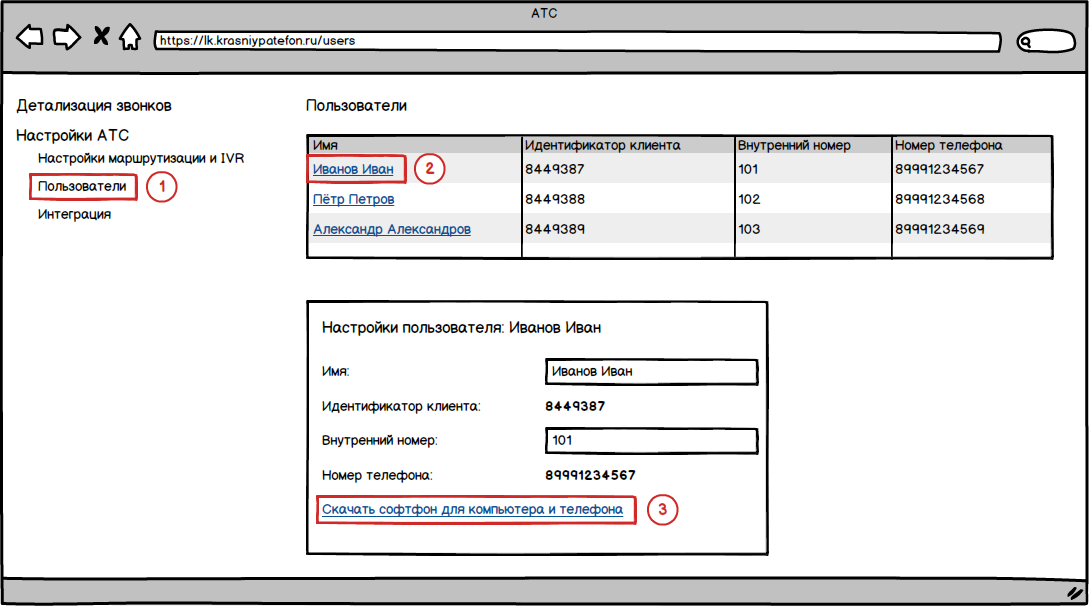
Task: Click the search magnifier box
Action: click(1045, 42)
